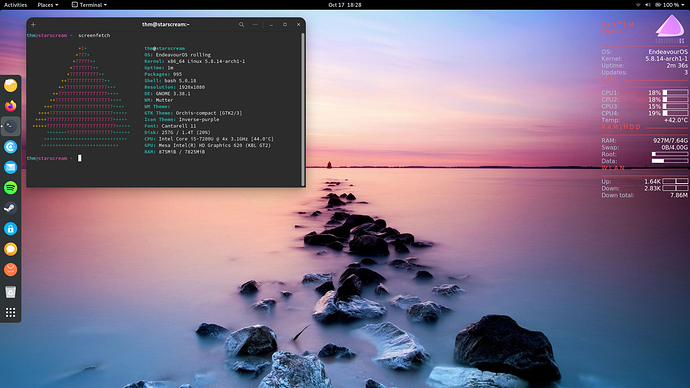Launch Spotify from the dock
The width and height of the screenshot is (690, 388).
point(11,188)
